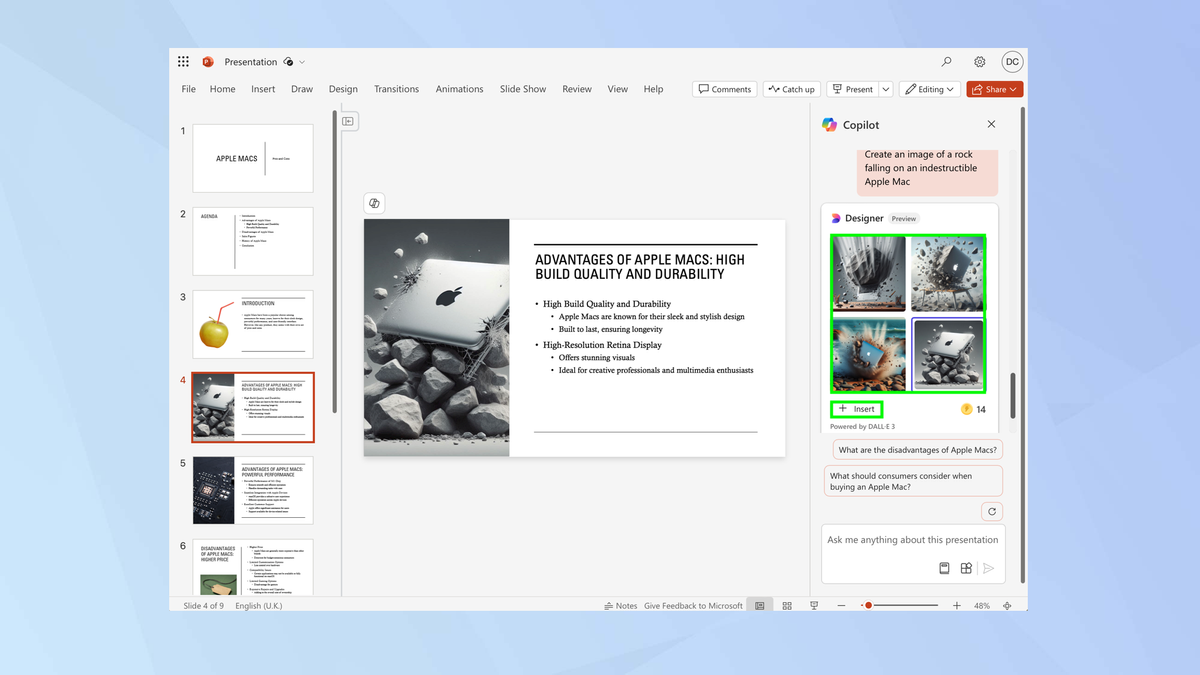Click the Fit slide to window icon
Image resolution: width=1200 pixels, height=675 pixels.
tap(1007, 605)
